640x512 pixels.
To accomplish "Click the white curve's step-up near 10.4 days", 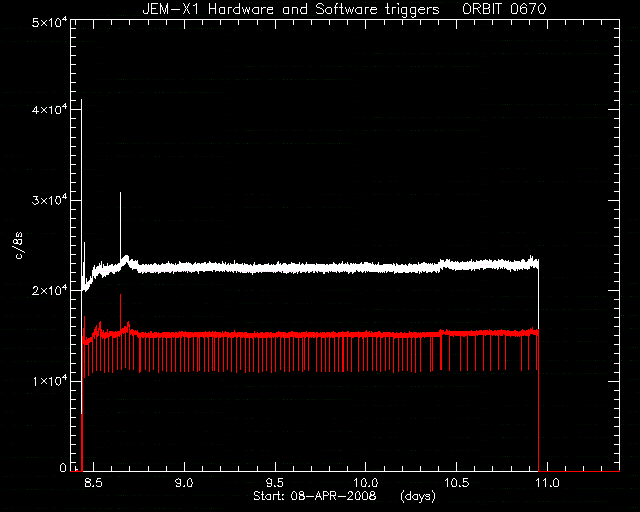I will [x=441, y=264].
